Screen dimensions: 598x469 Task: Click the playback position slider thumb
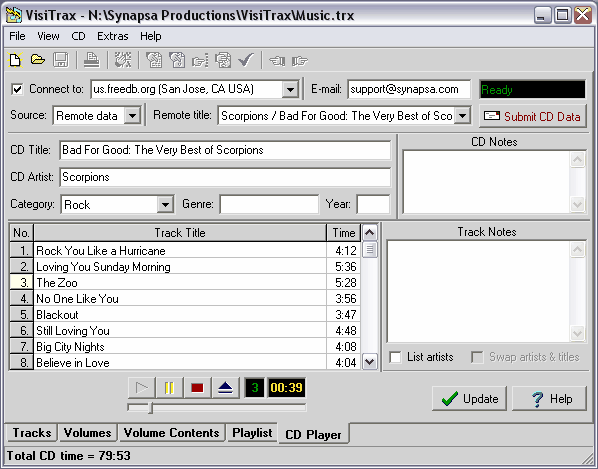(x=151, y=408)
